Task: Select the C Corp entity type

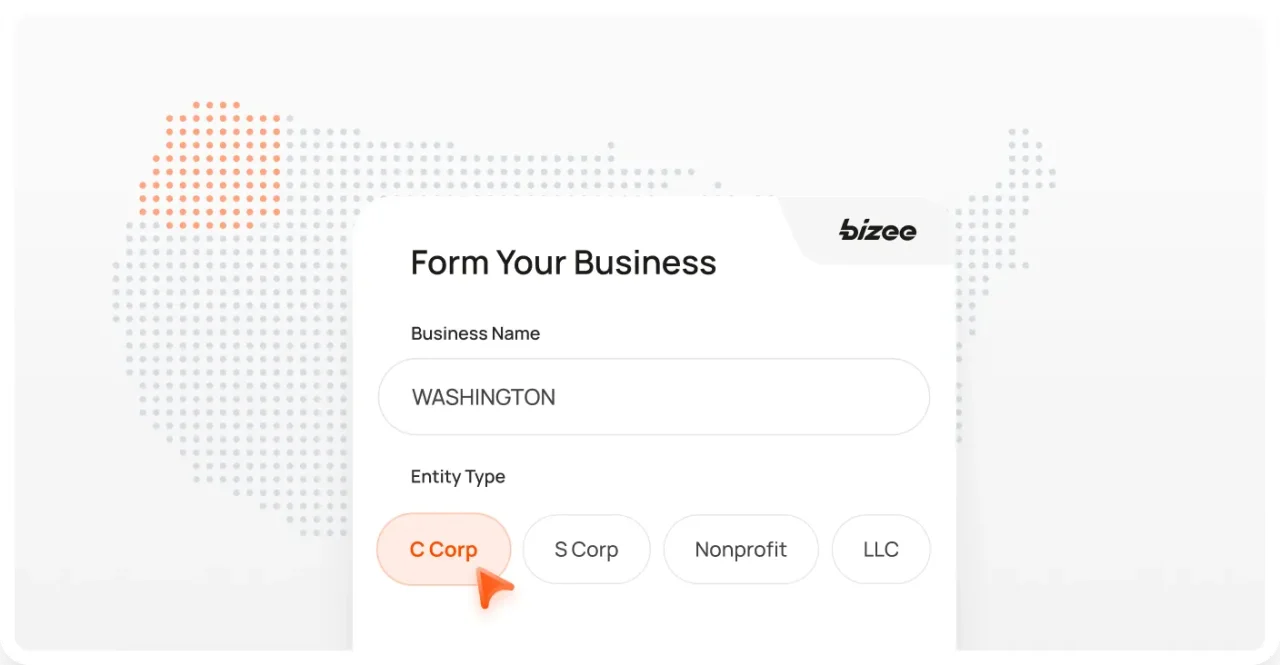Action: coord(443,549)
